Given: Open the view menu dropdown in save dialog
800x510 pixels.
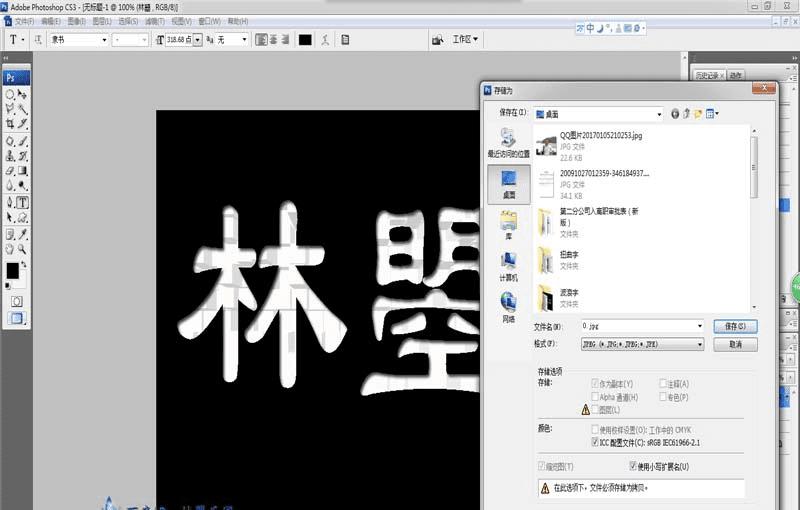Looking at the screenshot, I should [x=712, y=114].
